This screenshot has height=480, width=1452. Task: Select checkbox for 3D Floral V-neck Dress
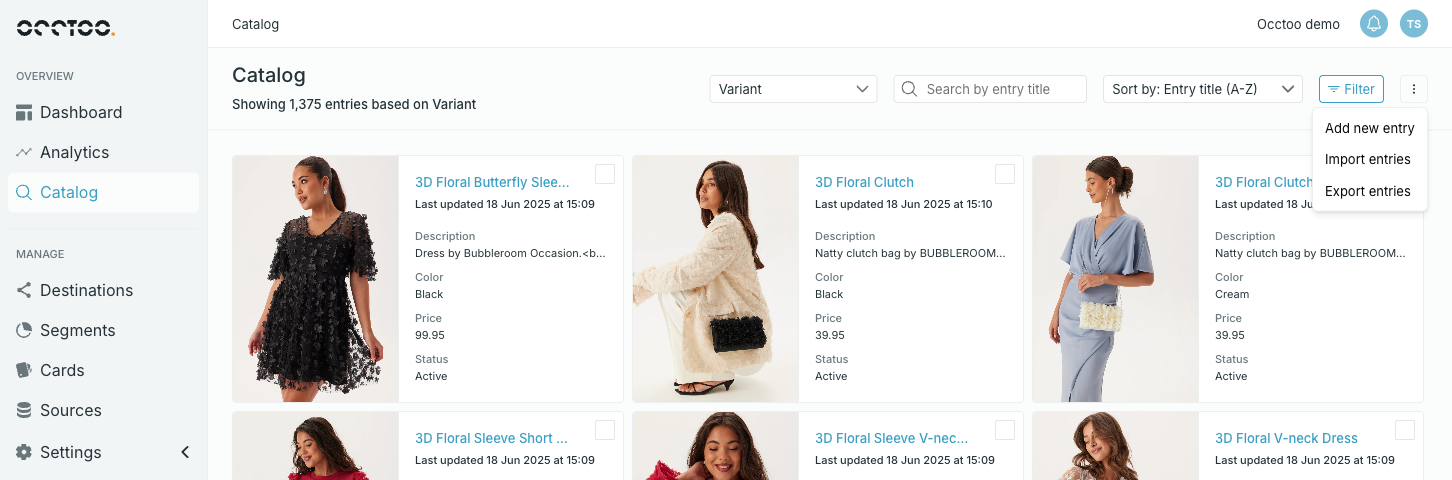1405,430
